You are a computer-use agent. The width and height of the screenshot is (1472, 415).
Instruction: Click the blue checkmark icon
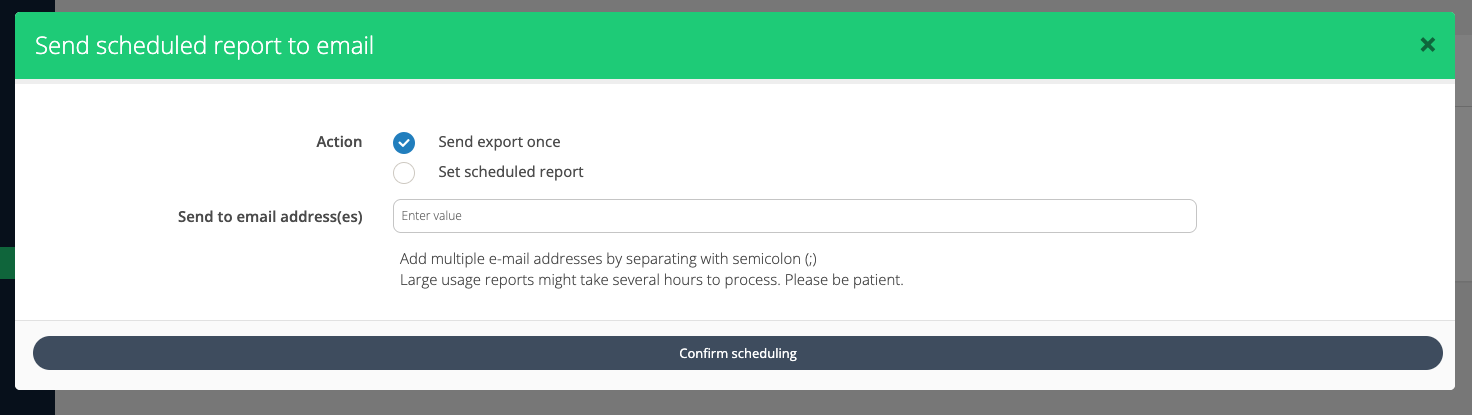click(404, 142)
